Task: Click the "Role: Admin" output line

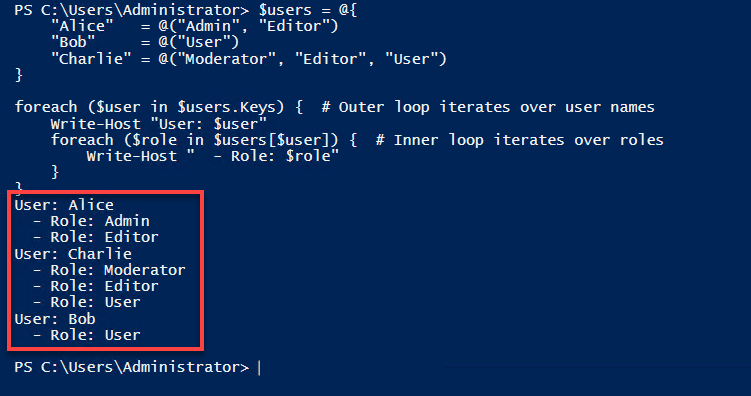Action: 91,221
